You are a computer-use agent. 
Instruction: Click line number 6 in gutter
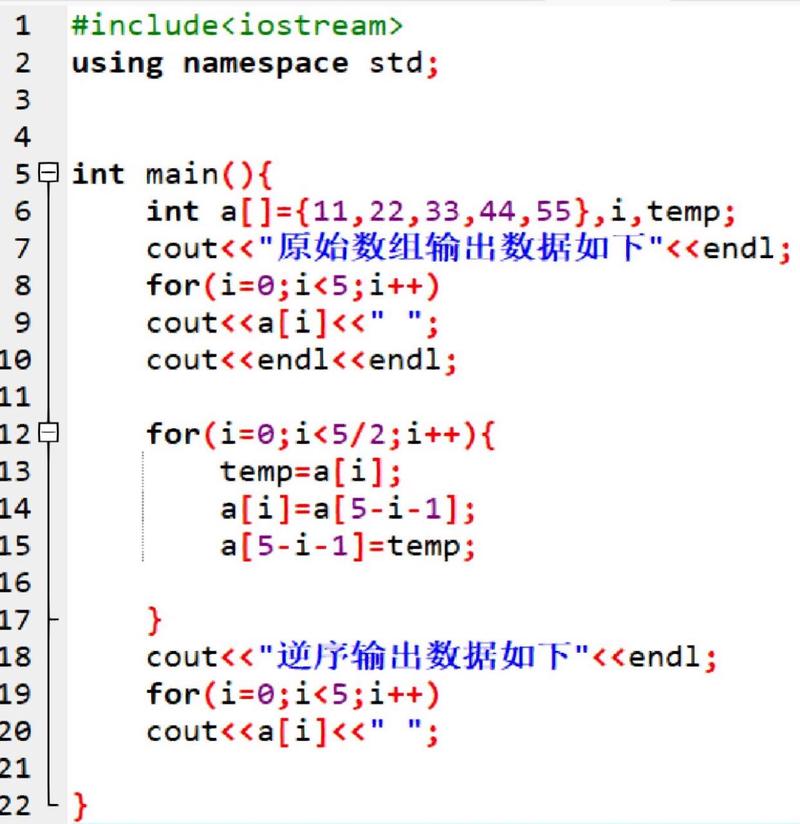tap(22, 212)
